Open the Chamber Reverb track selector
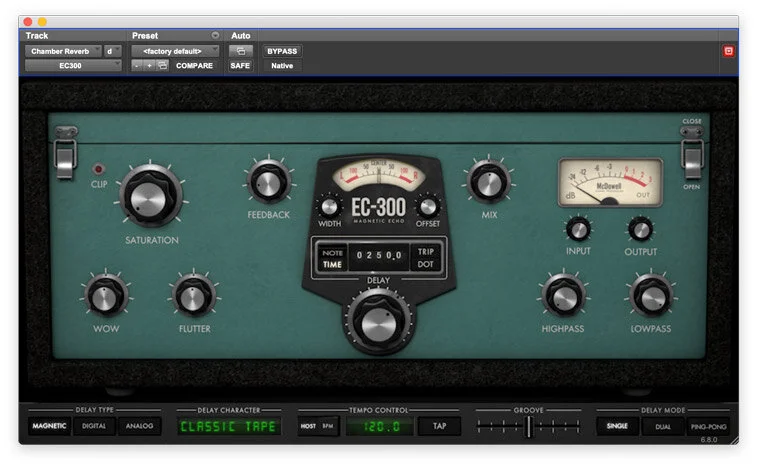The height and width of the screenshot is (466, 757). (63, 51)
